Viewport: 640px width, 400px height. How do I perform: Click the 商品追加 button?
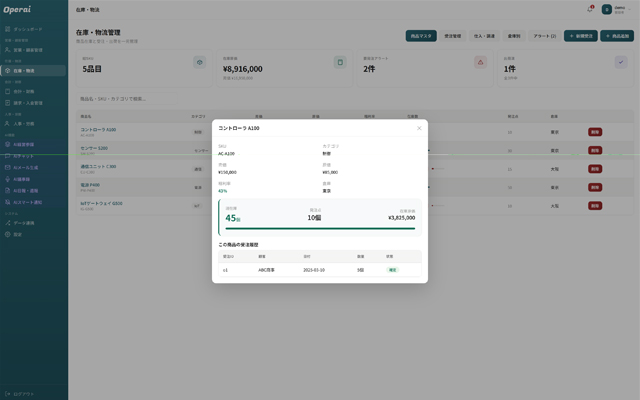click(x=617, y=36)
